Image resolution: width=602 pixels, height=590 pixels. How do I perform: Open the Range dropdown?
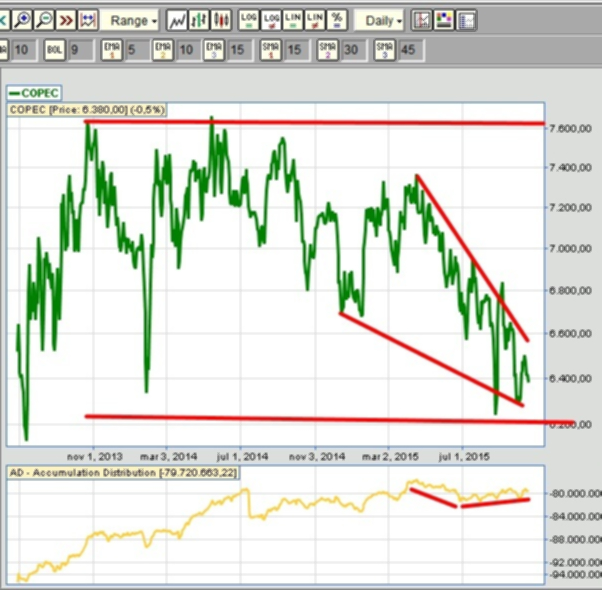[x=129, y=20]
